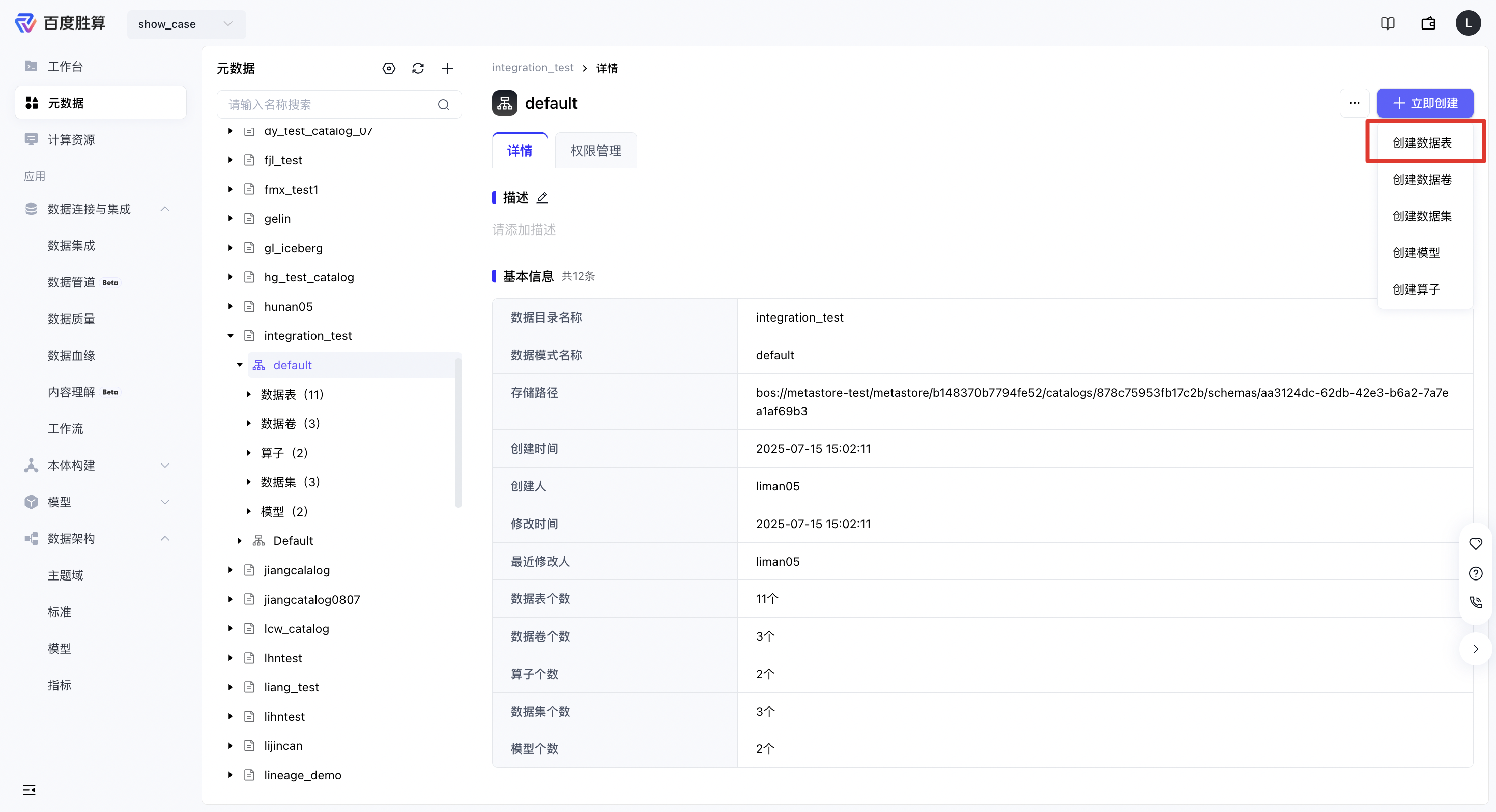1496x812 pixels.
Task: Open the documentation book icon
Action: click(x=1388, y=23)
